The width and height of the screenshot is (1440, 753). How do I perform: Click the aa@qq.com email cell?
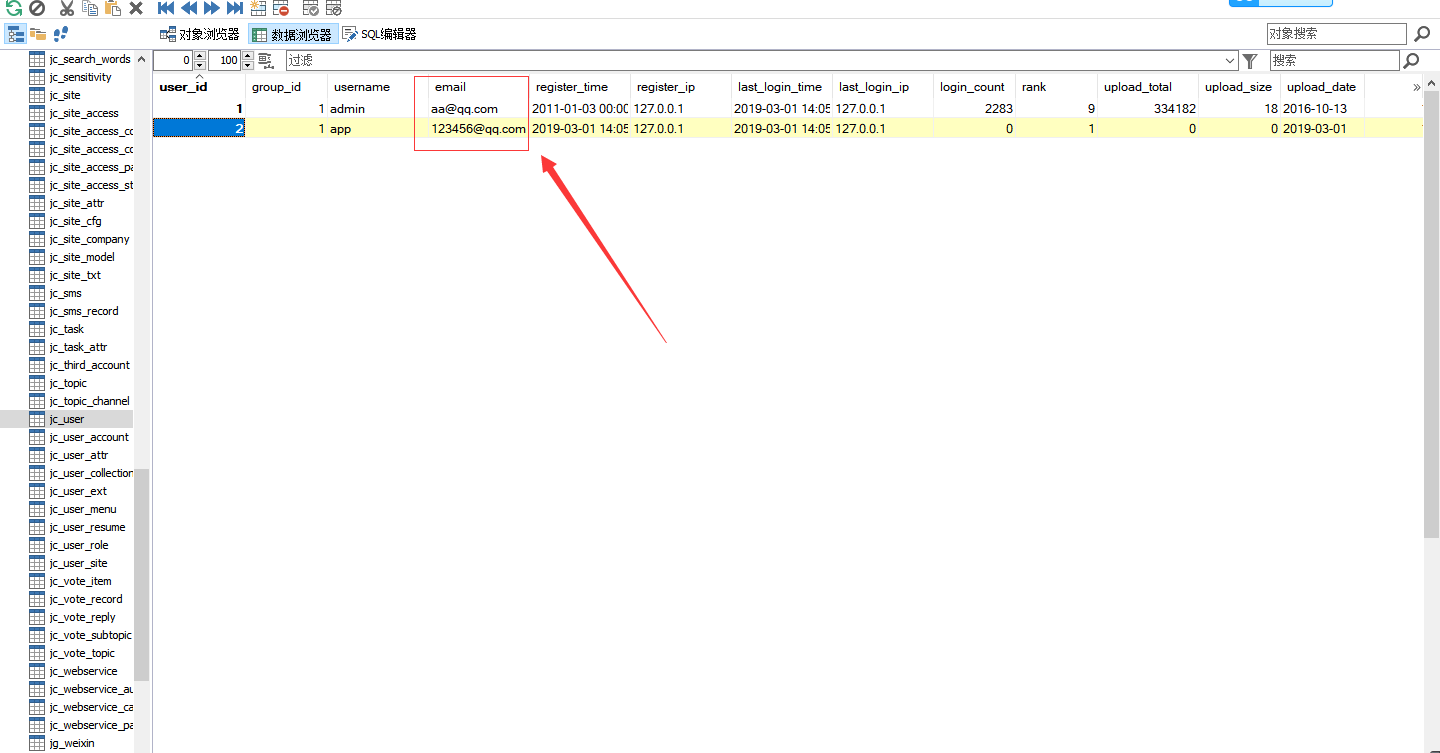tap(479, 109)
